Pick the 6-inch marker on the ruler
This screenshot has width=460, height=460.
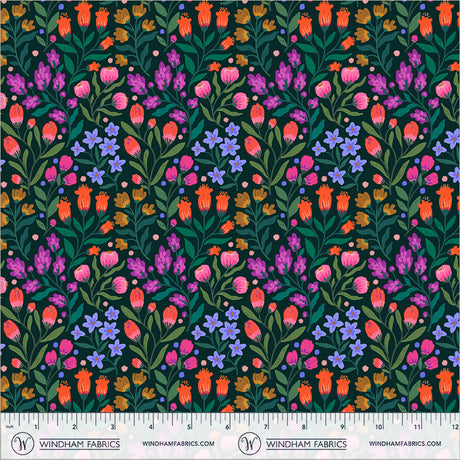click(227, 427)
